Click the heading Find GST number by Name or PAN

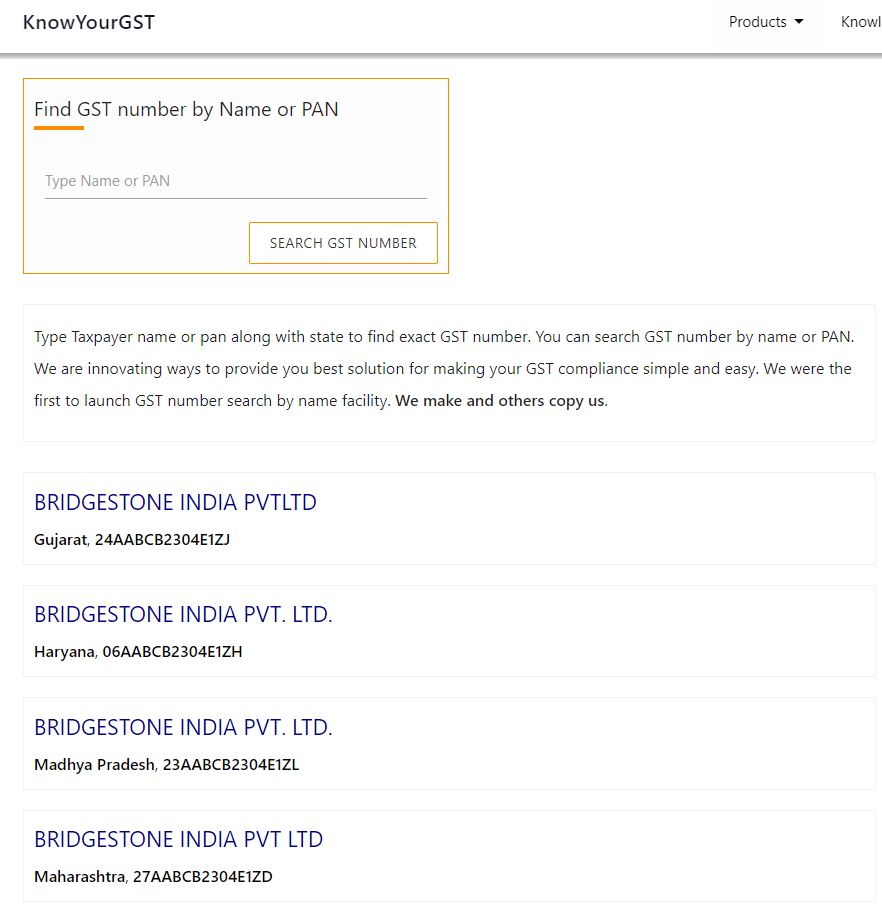(x=186, y=110)
